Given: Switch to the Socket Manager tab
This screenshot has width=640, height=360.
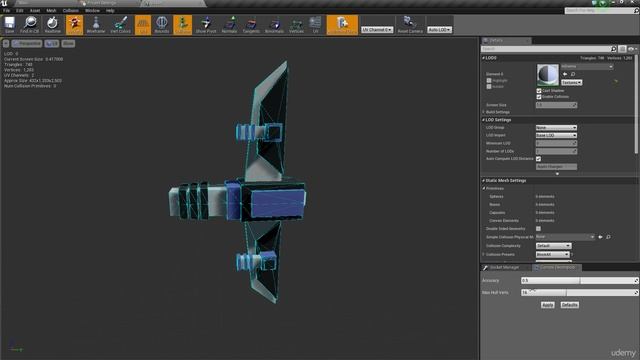Looking at the screenshot, I should (x=504, y=267).
